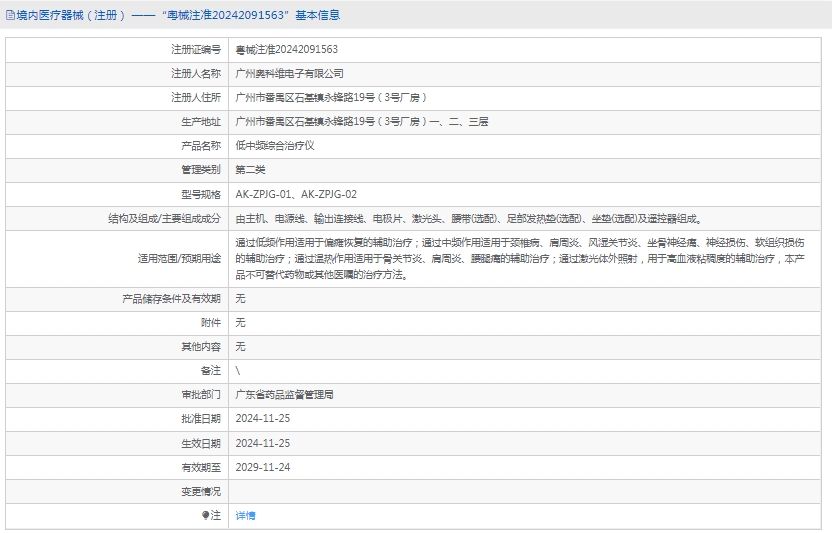832x533 pixels.
Task: Click the 结构及组成 description text
Action: (x=467, y=218)
